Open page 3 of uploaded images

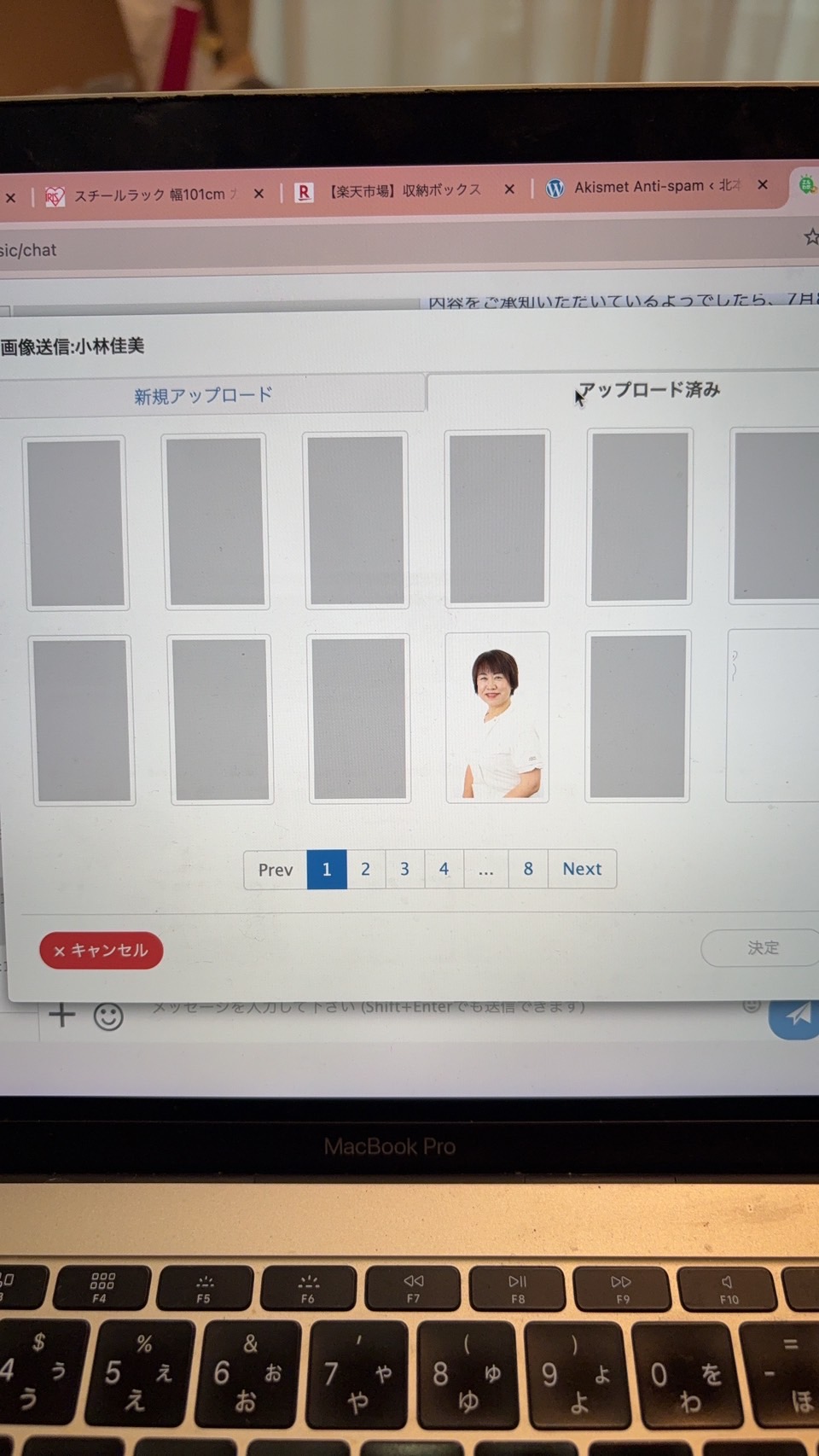(404, 869)
